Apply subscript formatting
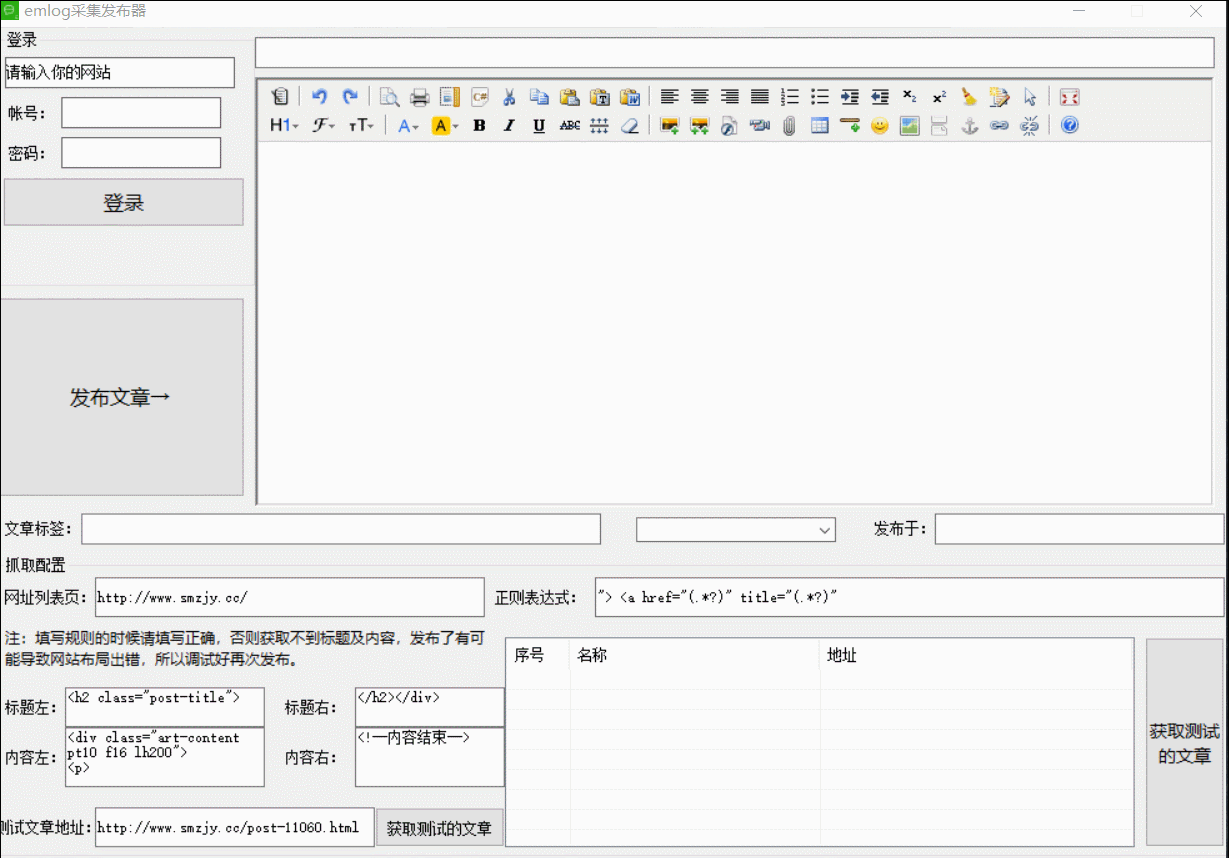This screenshot has height=858, width=1229. [x=910, y=97]
